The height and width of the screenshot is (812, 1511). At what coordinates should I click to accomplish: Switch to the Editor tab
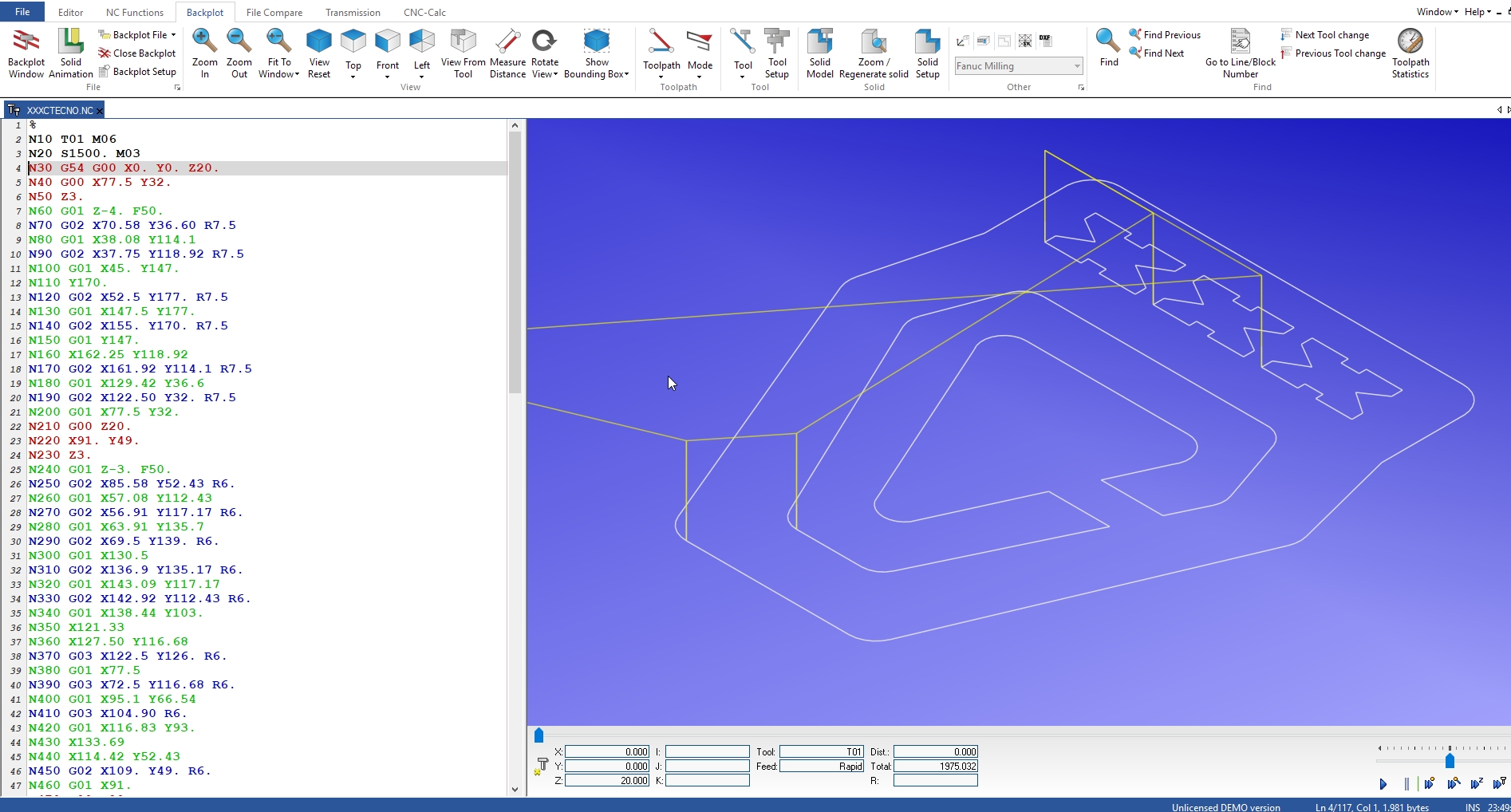tap(70, 12)
